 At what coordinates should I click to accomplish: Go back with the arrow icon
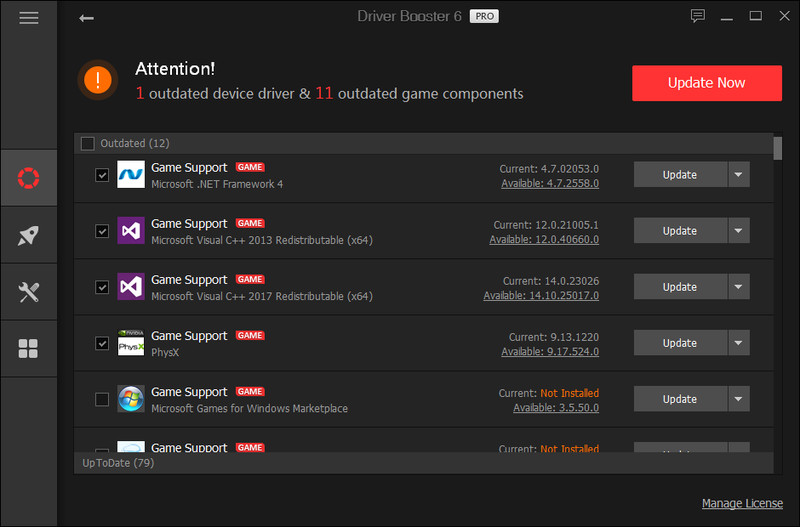86,18
